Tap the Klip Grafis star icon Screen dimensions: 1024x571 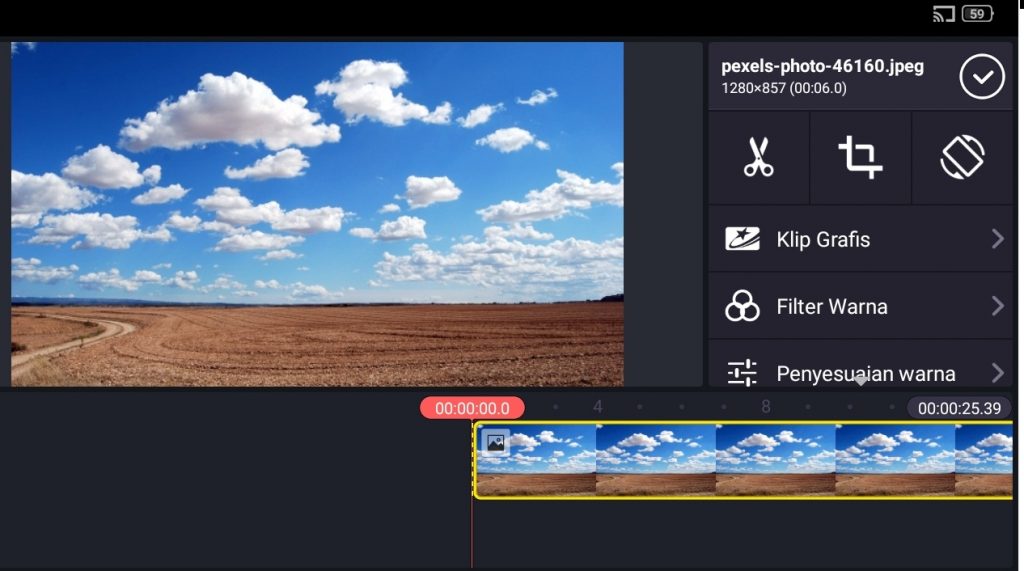click(743, 239)
